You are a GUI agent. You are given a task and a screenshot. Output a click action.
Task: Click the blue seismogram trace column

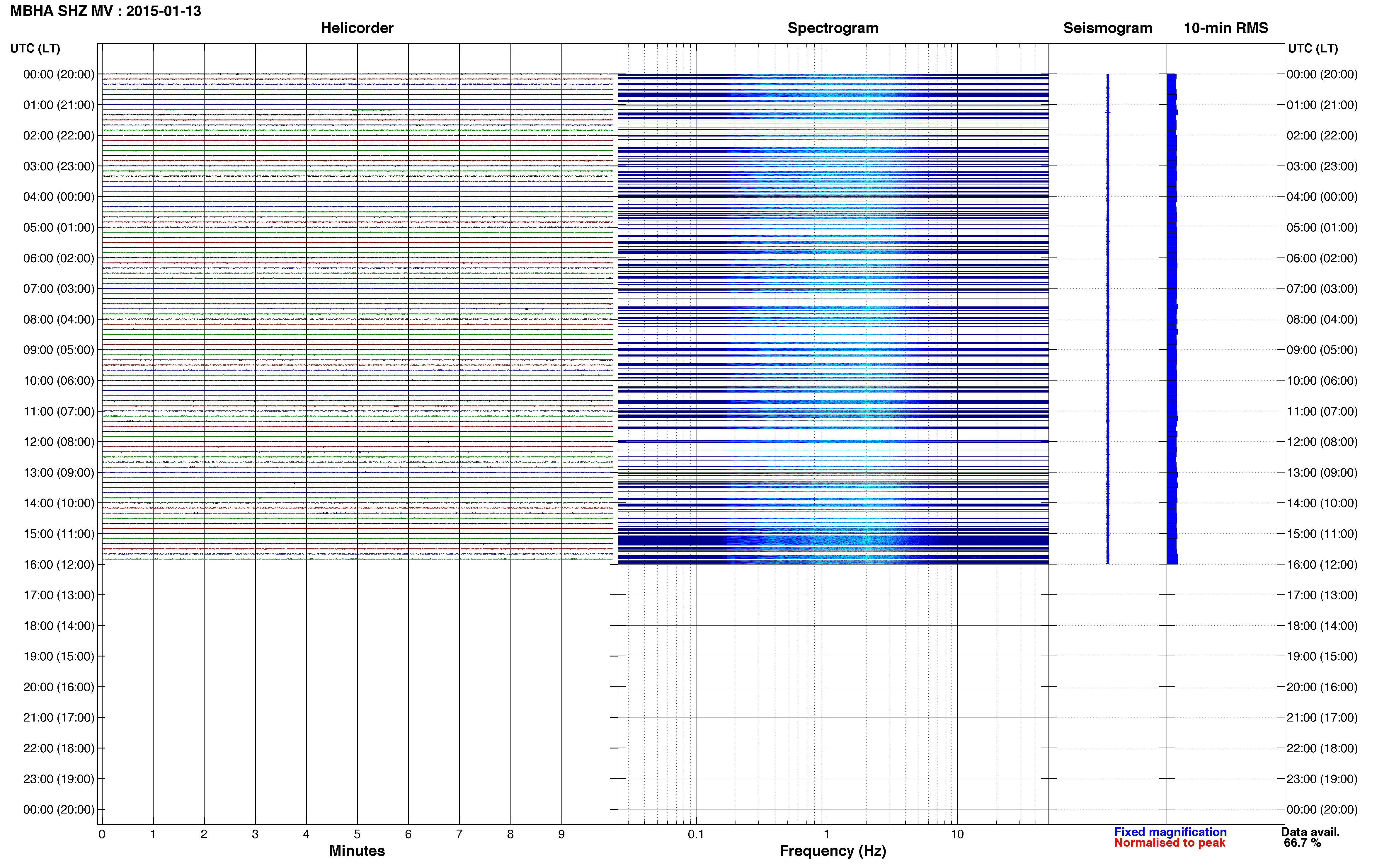(x=1108, y=319)
